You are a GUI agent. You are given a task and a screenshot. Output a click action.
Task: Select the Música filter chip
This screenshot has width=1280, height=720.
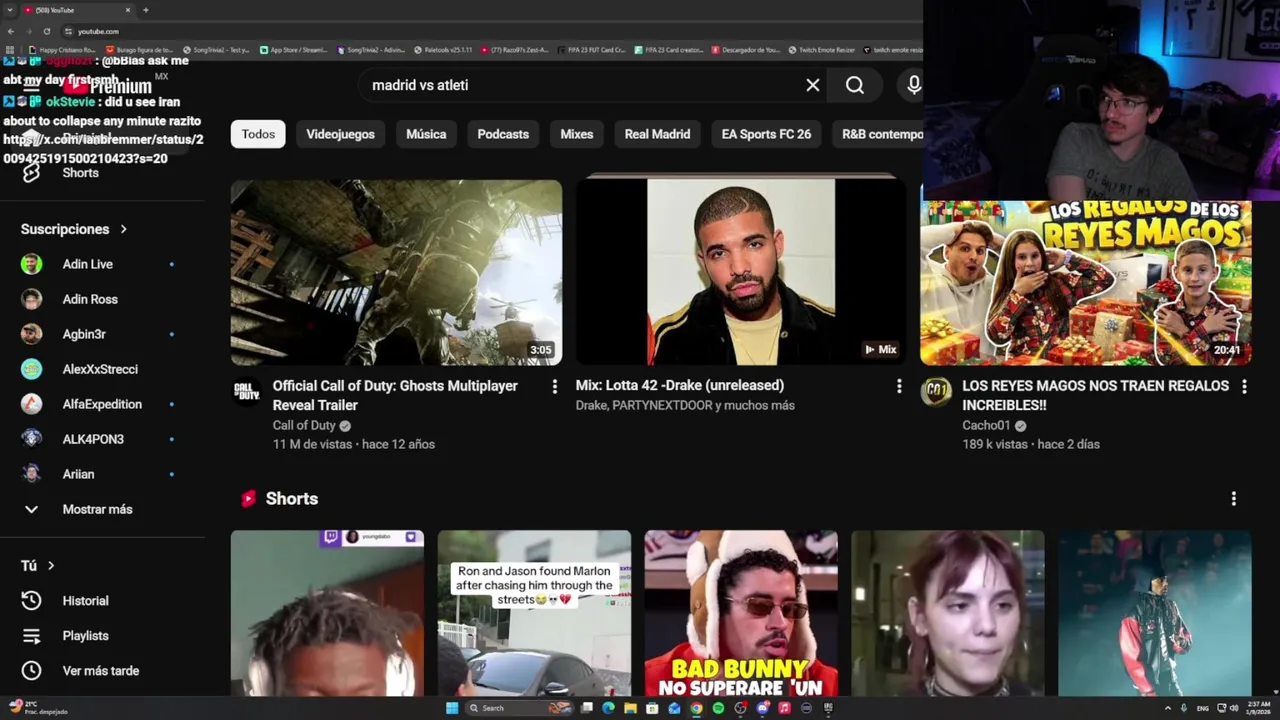(x=426, y=134)
